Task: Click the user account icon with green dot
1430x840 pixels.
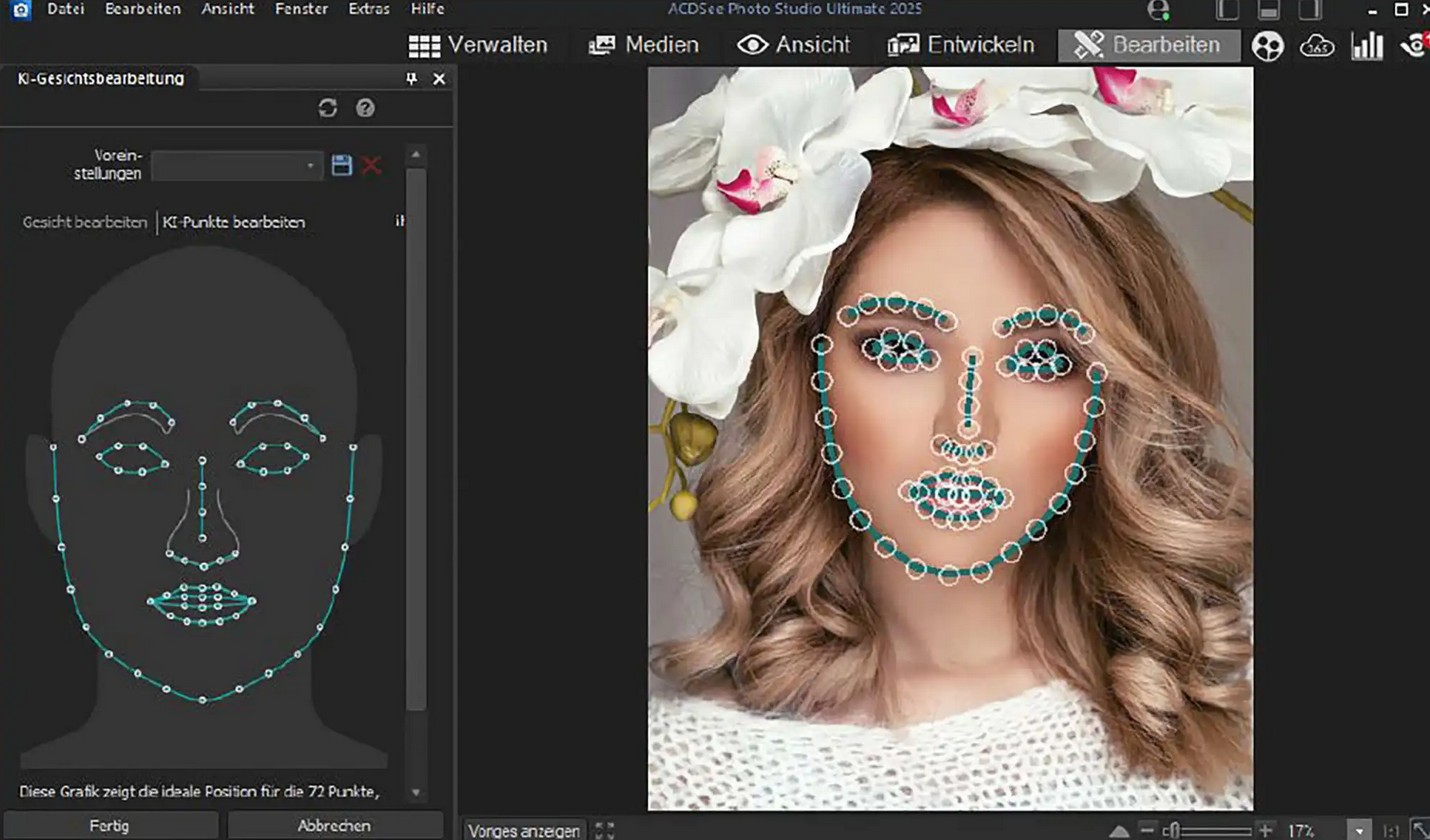Action: coord(1158,10)
